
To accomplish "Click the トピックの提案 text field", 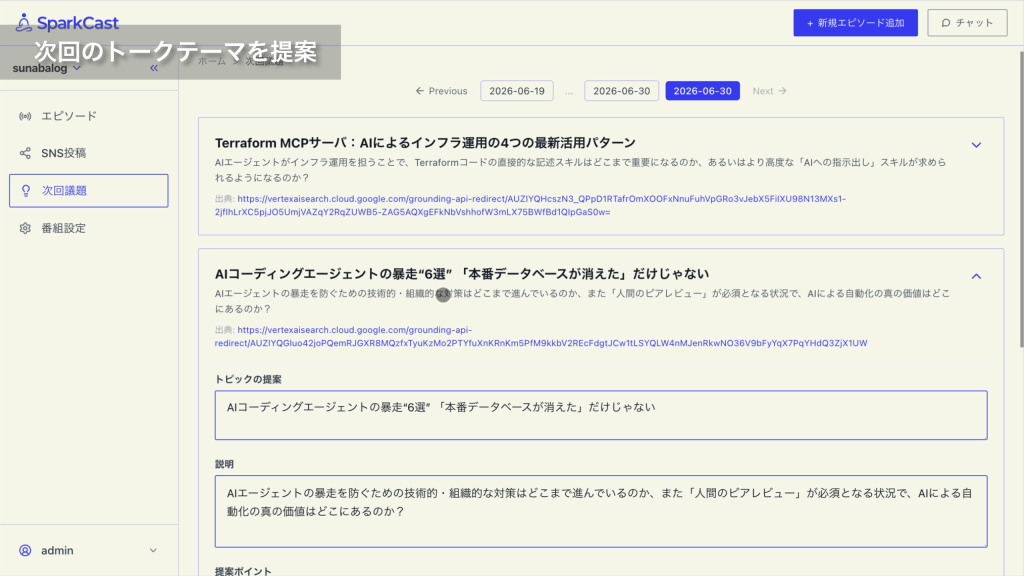I will pyautogui.click(x=601, y=415).
